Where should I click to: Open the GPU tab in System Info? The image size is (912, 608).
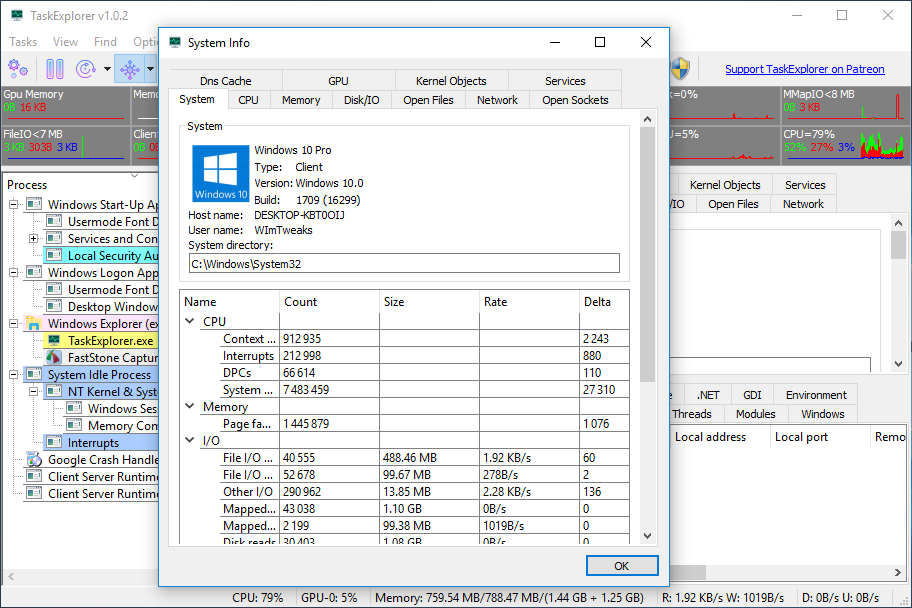[338, 81]
